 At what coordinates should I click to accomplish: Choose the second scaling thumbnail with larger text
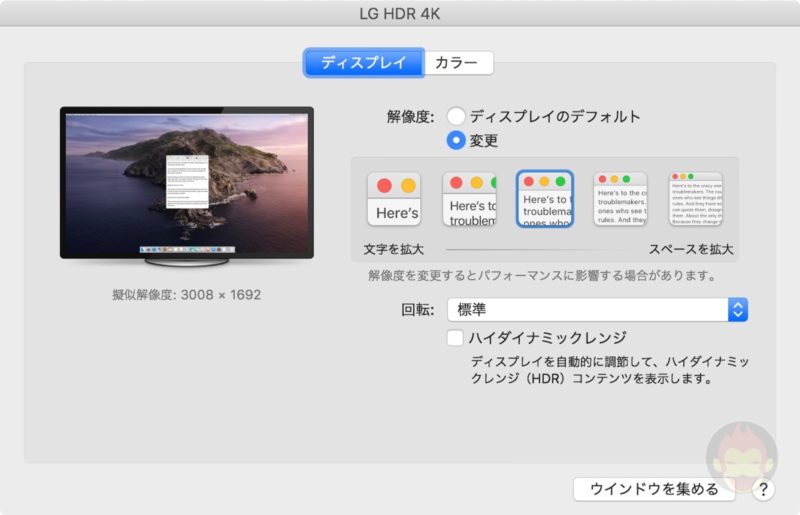tap(469, 199)
